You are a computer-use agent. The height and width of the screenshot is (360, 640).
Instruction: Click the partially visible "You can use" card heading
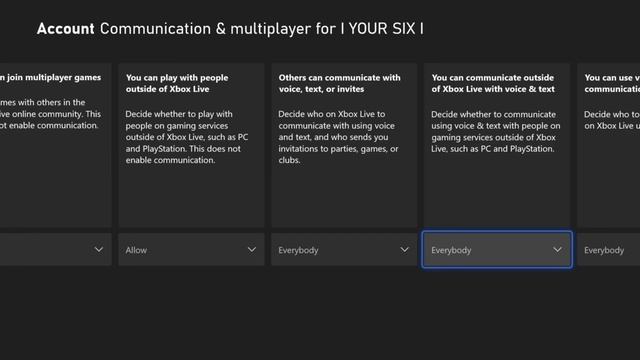[x=612, y=83]
